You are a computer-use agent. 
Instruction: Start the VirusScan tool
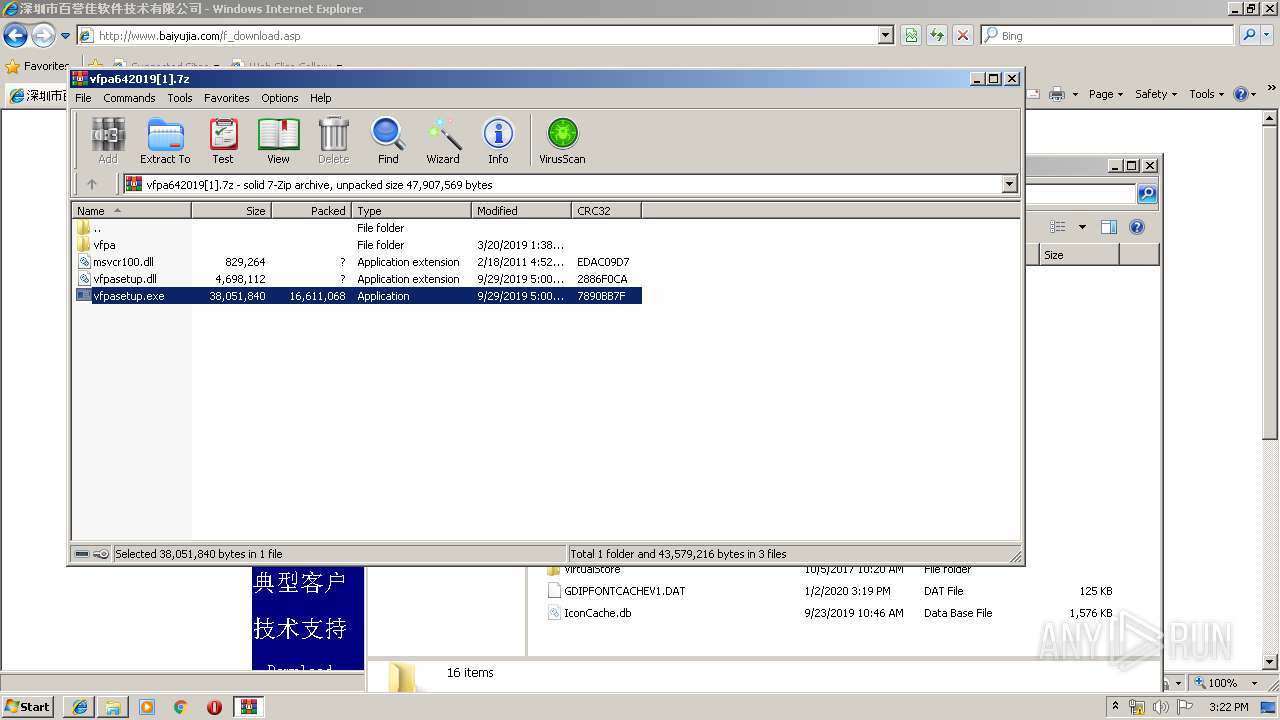coord(562,141)
